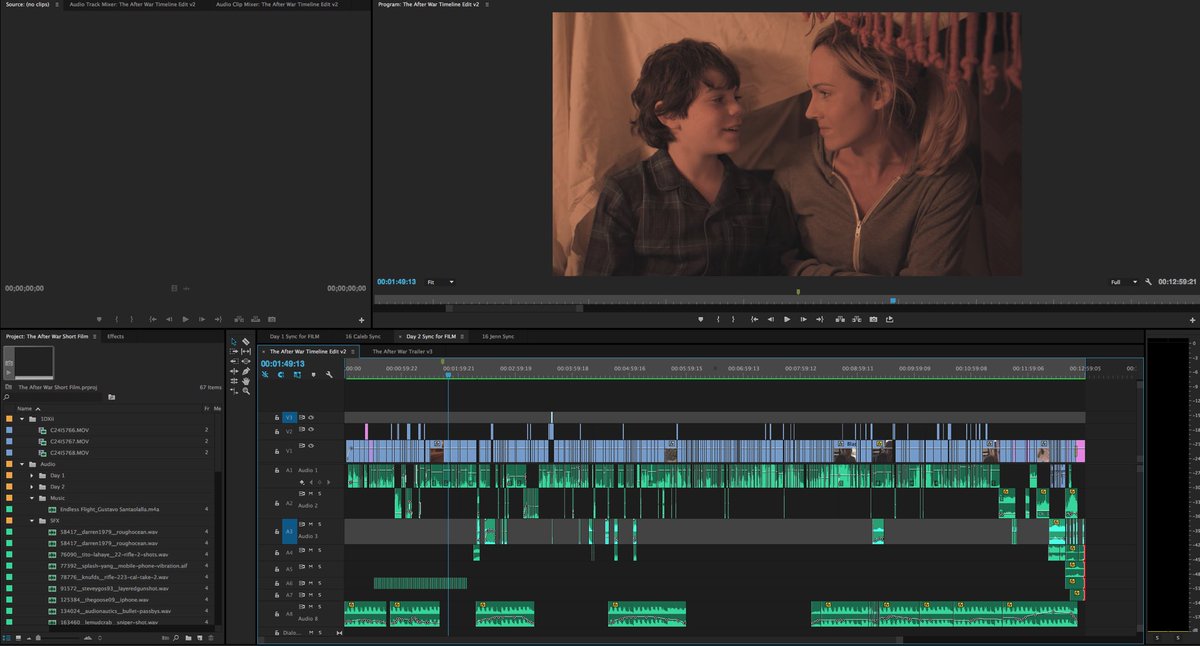
Task: Open the Audio Track Mixer tab
Action: click(133, 4)
